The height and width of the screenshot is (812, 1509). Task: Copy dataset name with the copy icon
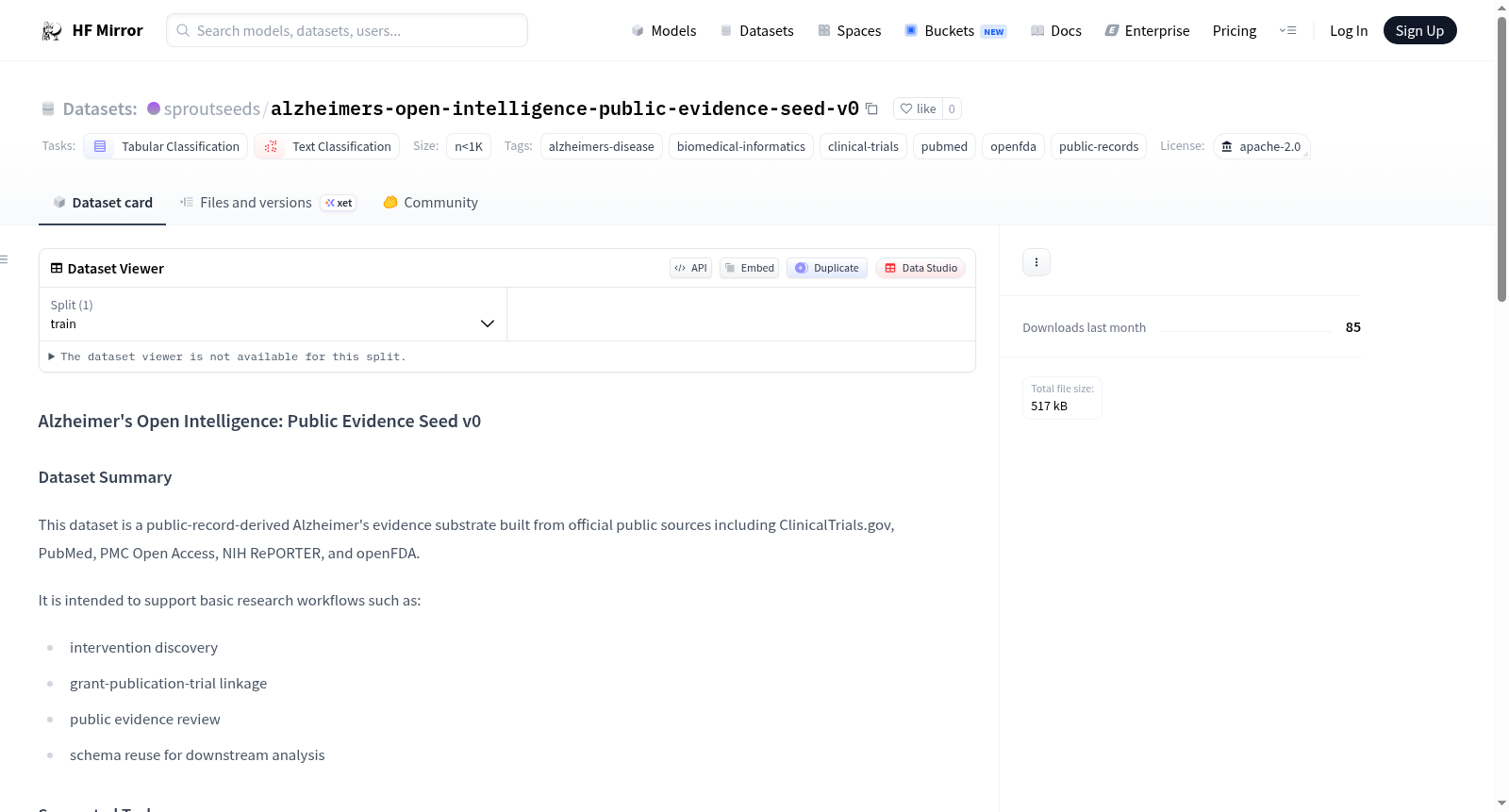871,109
